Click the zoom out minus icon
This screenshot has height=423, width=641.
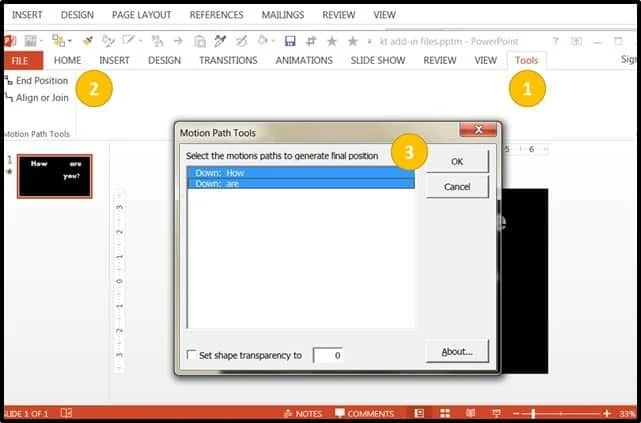point(516,414)
